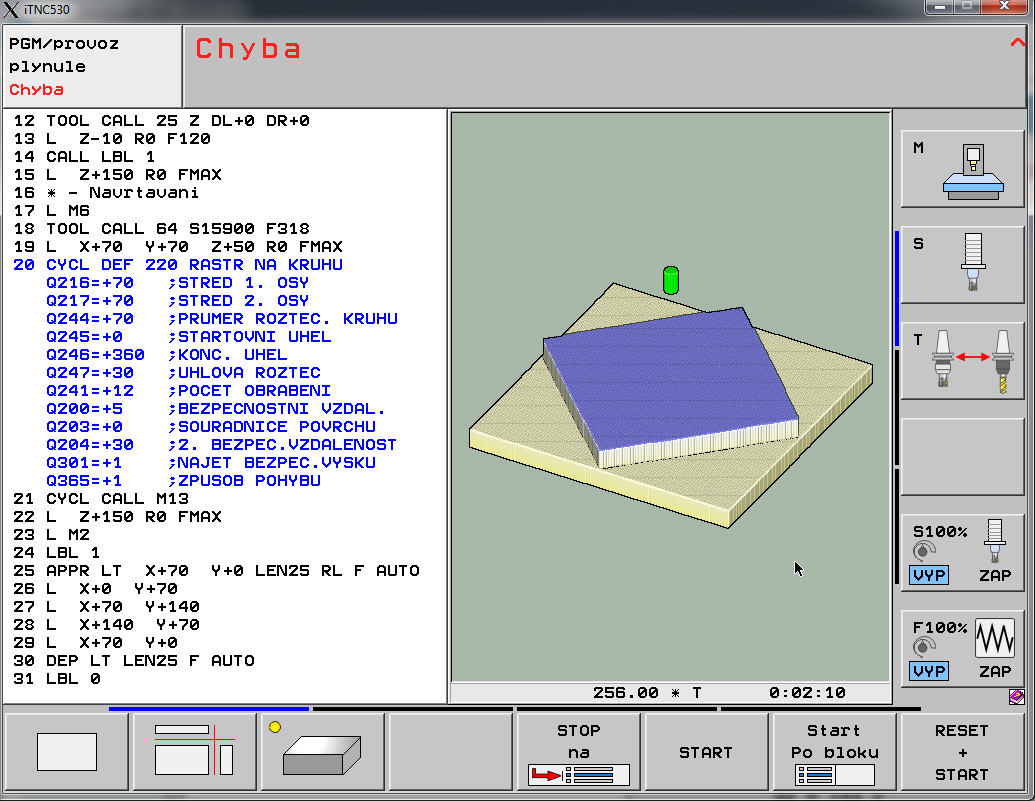Select the full-window plan view softkey
1035x801 pixels.
(x=67, y=752)
